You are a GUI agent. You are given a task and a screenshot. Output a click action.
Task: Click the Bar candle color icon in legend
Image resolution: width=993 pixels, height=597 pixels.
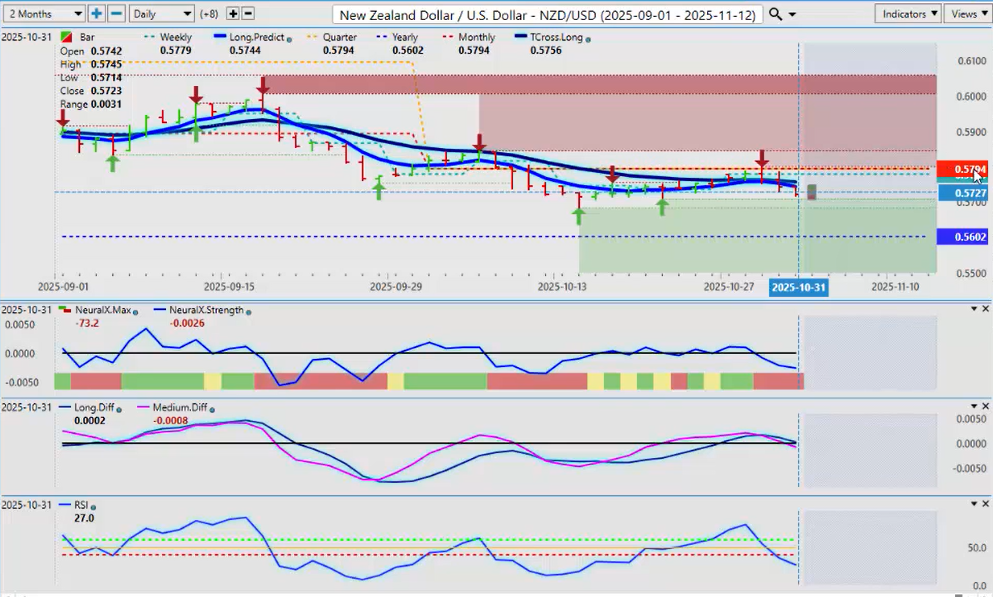coord(67,38)
